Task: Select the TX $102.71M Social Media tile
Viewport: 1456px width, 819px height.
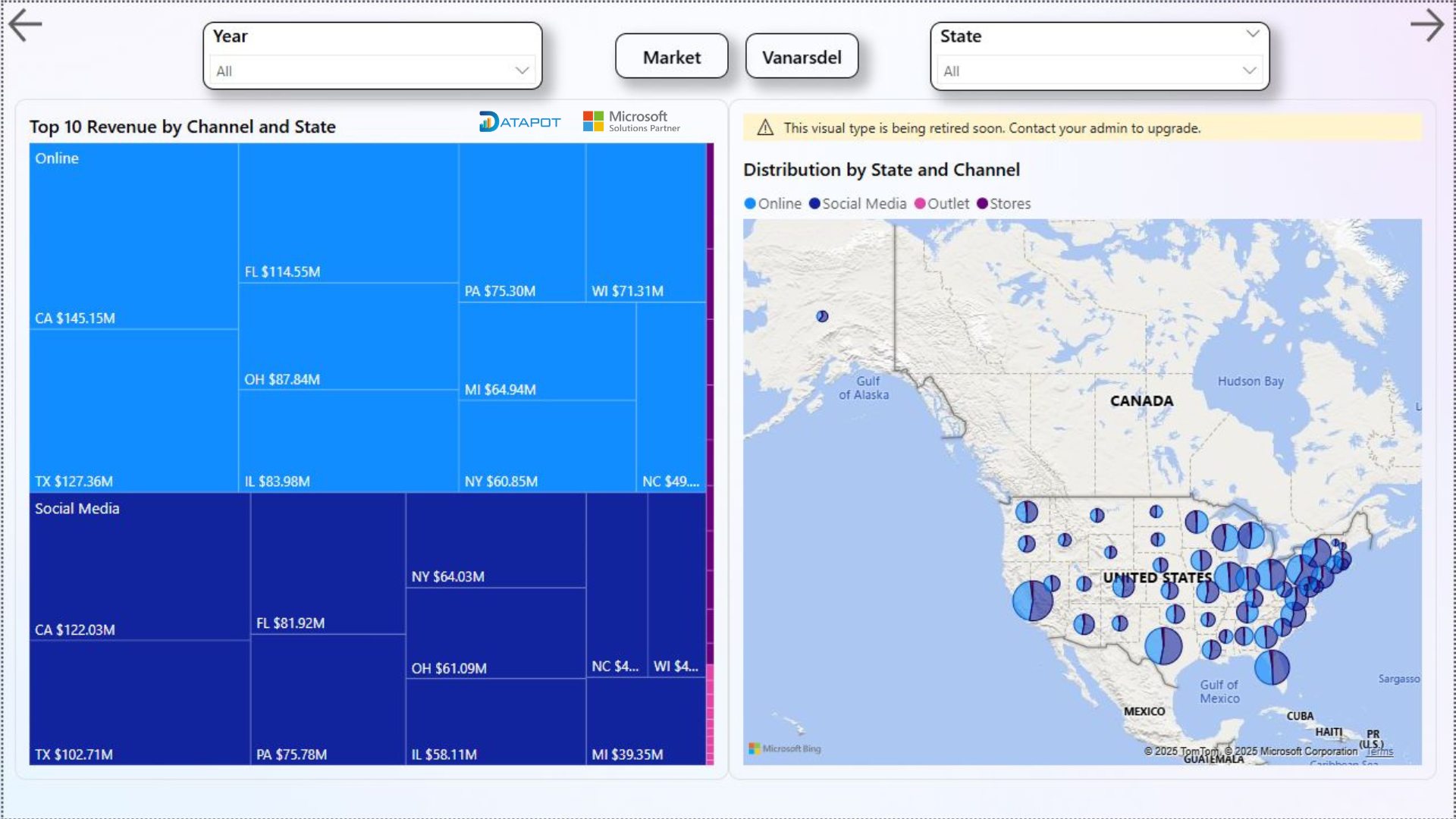Action: click(140, 702)
